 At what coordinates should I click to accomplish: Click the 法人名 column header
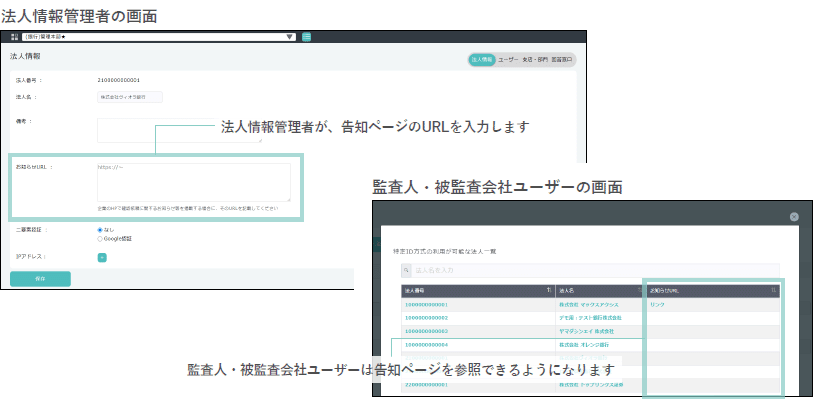601,291
